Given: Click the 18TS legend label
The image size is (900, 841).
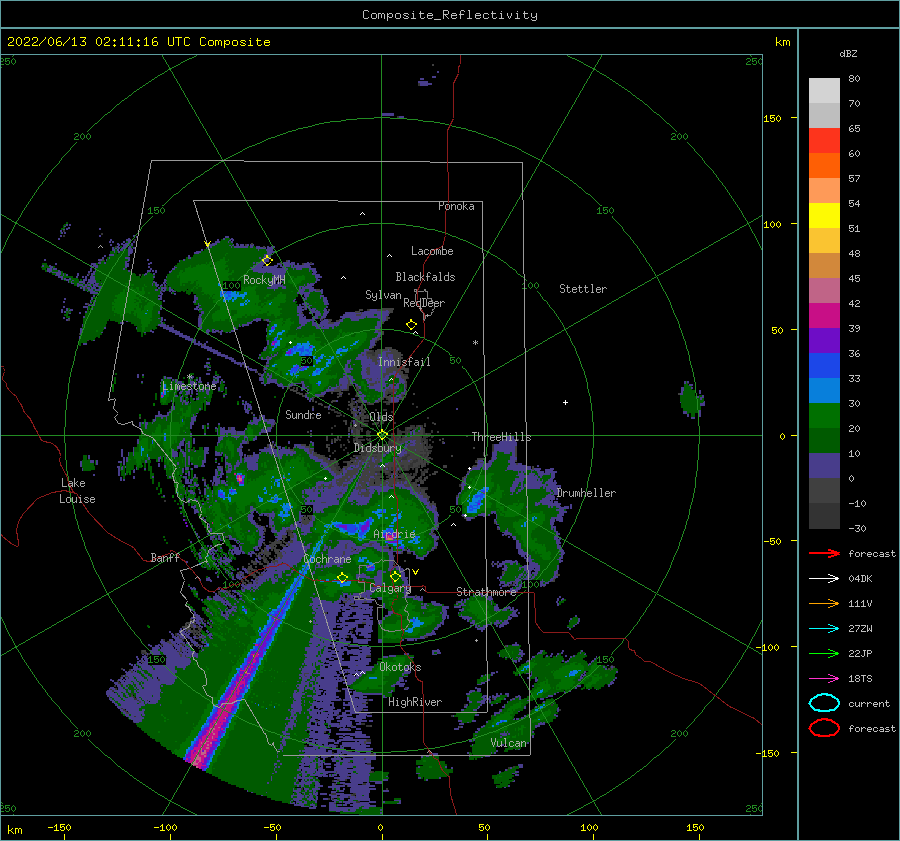Looking at the screenshot, I should [x=860, y=679].
